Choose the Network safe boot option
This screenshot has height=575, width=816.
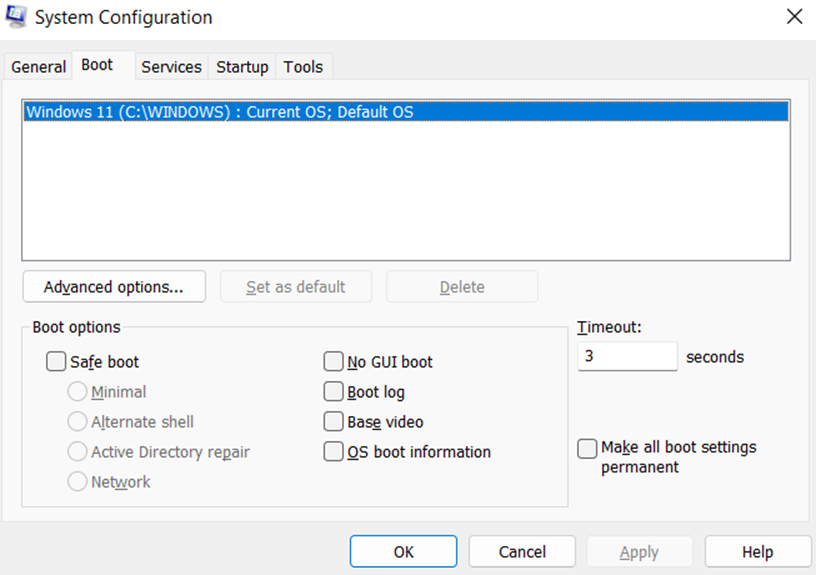coord(77,482)
